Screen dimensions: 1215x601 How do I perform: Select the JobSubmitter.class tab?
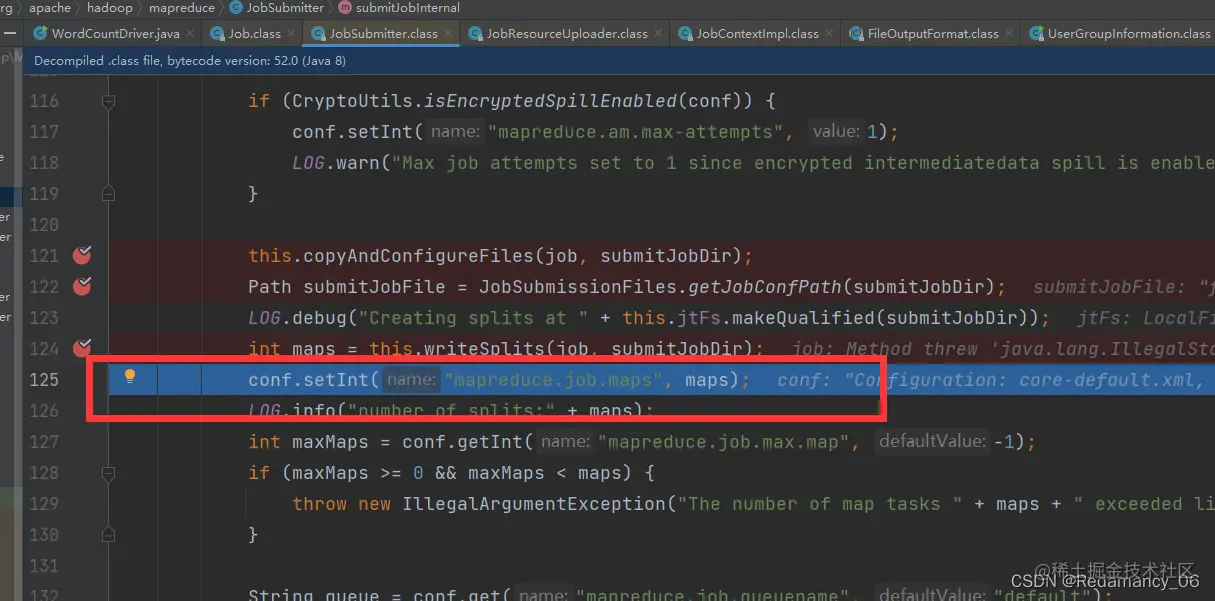pos(384,34)
